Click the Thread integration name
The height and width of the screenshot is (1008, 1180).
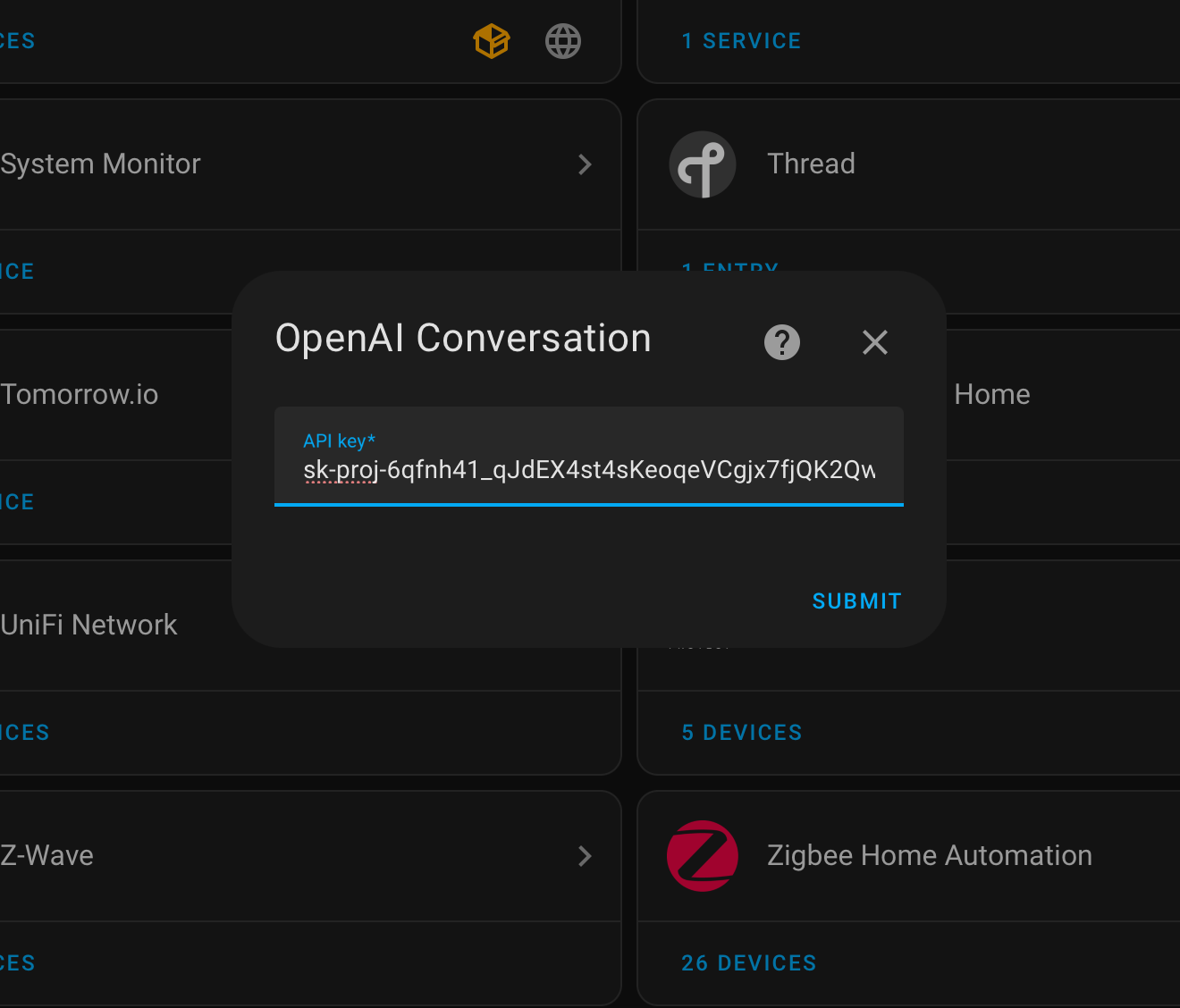[810, 164]
